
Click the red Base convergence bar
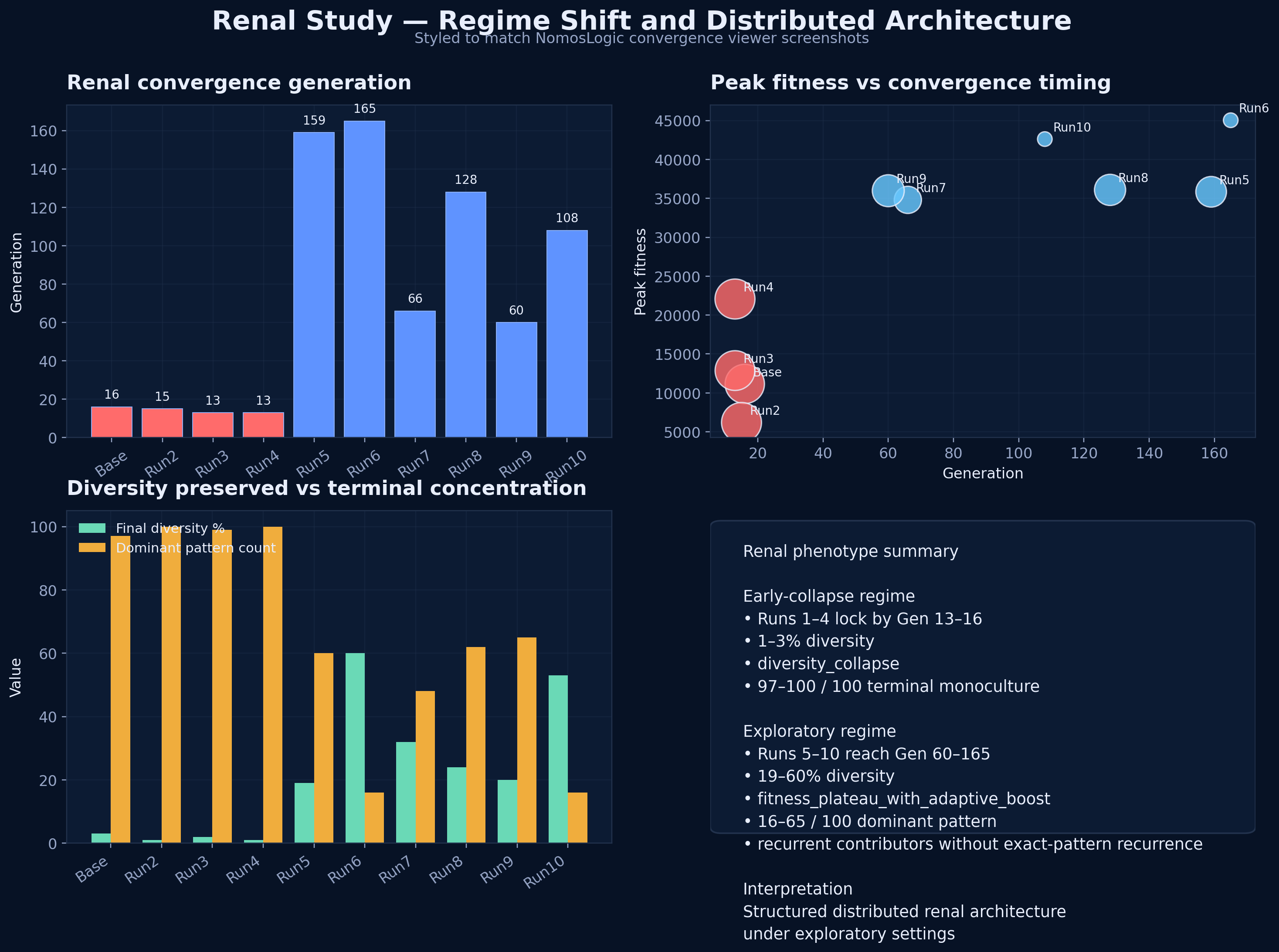[111, 422]
